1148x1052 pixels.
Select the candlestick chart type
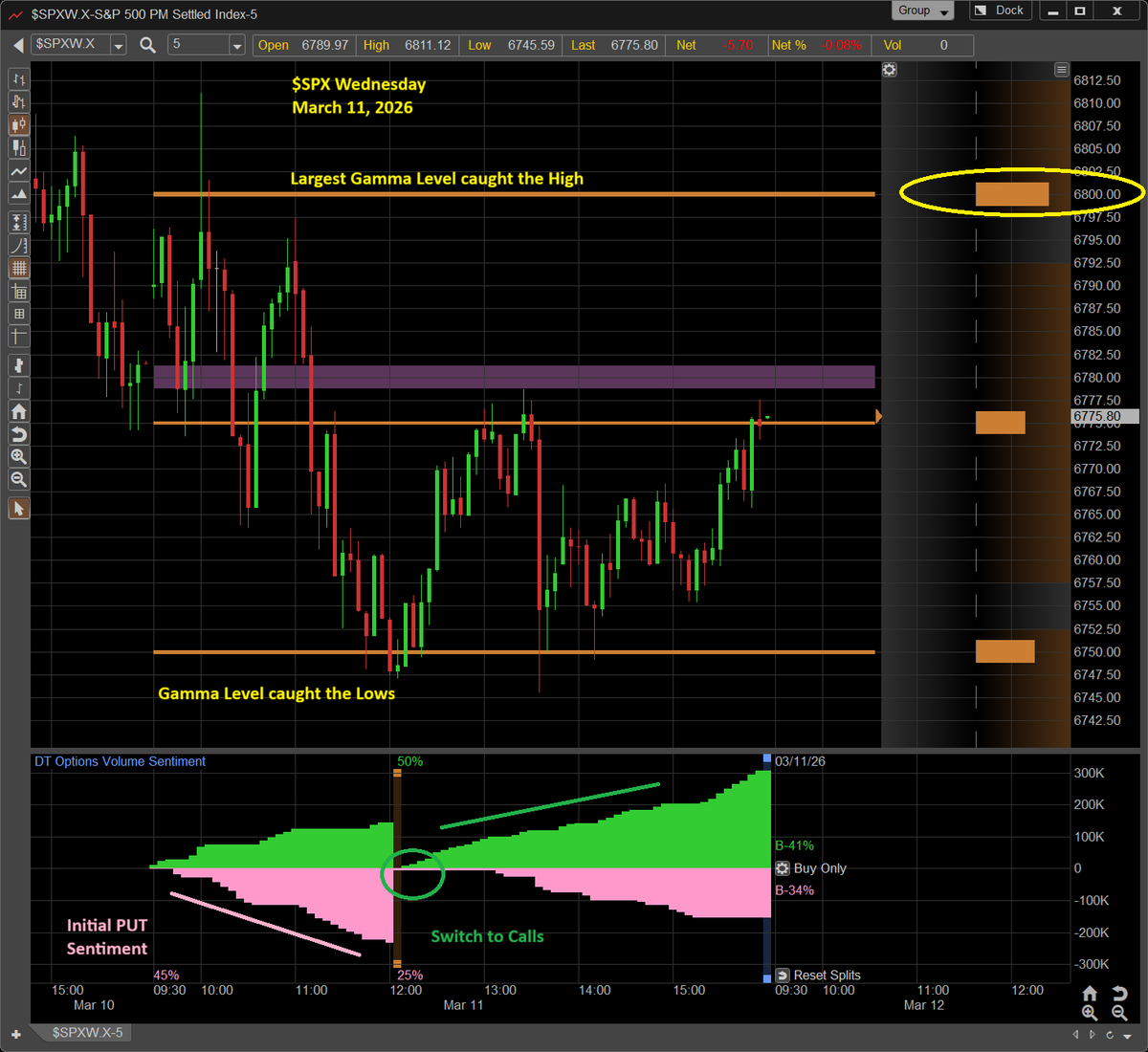(x=18, y=124)
